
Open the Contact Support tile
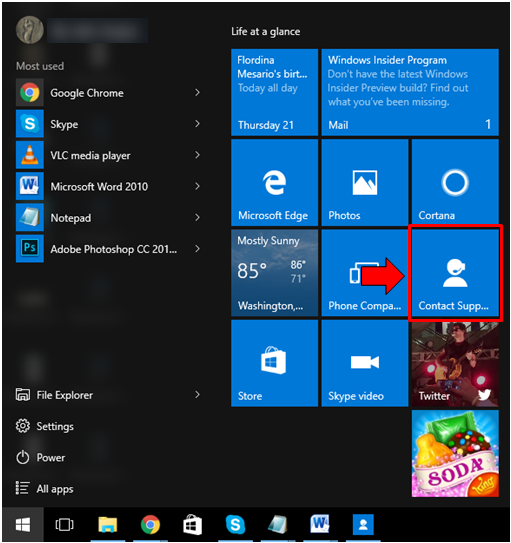(x=455, y=273)
